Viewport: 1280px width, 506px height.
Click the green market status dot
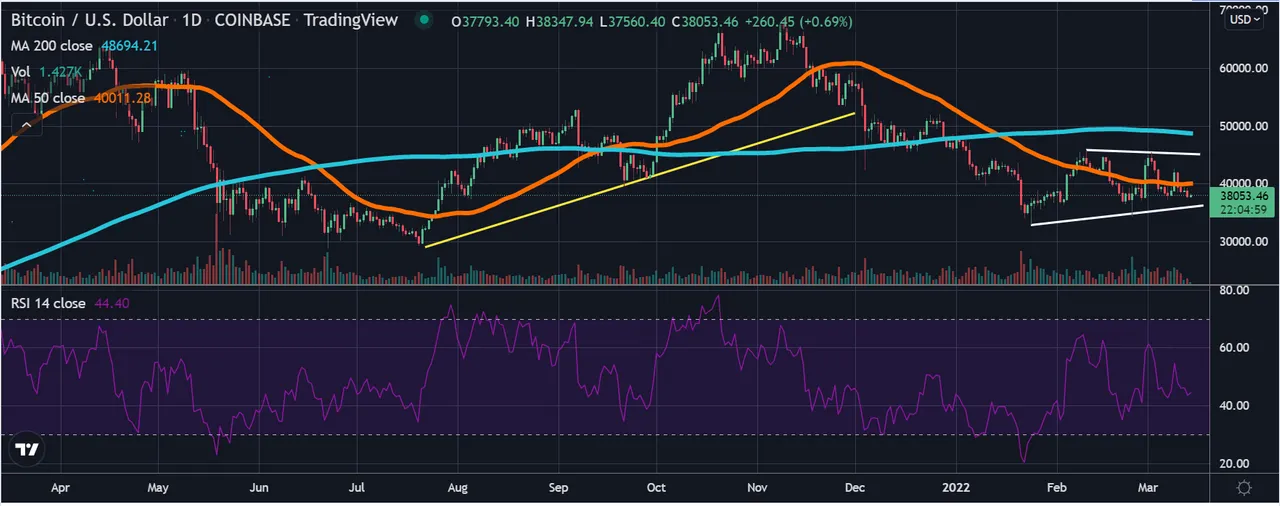(426, 20)
